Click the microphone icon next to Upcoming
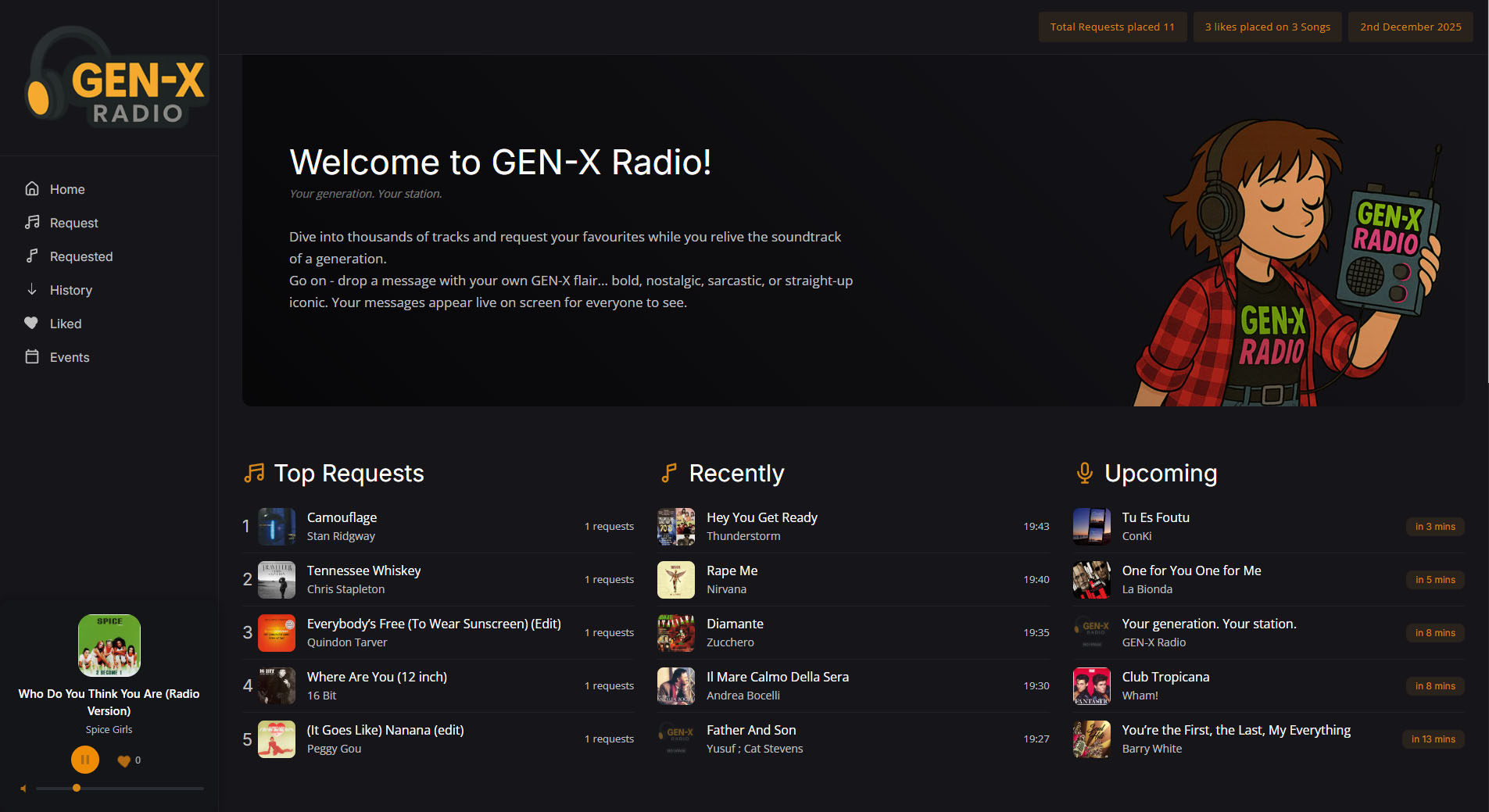 pos(1084,472)
